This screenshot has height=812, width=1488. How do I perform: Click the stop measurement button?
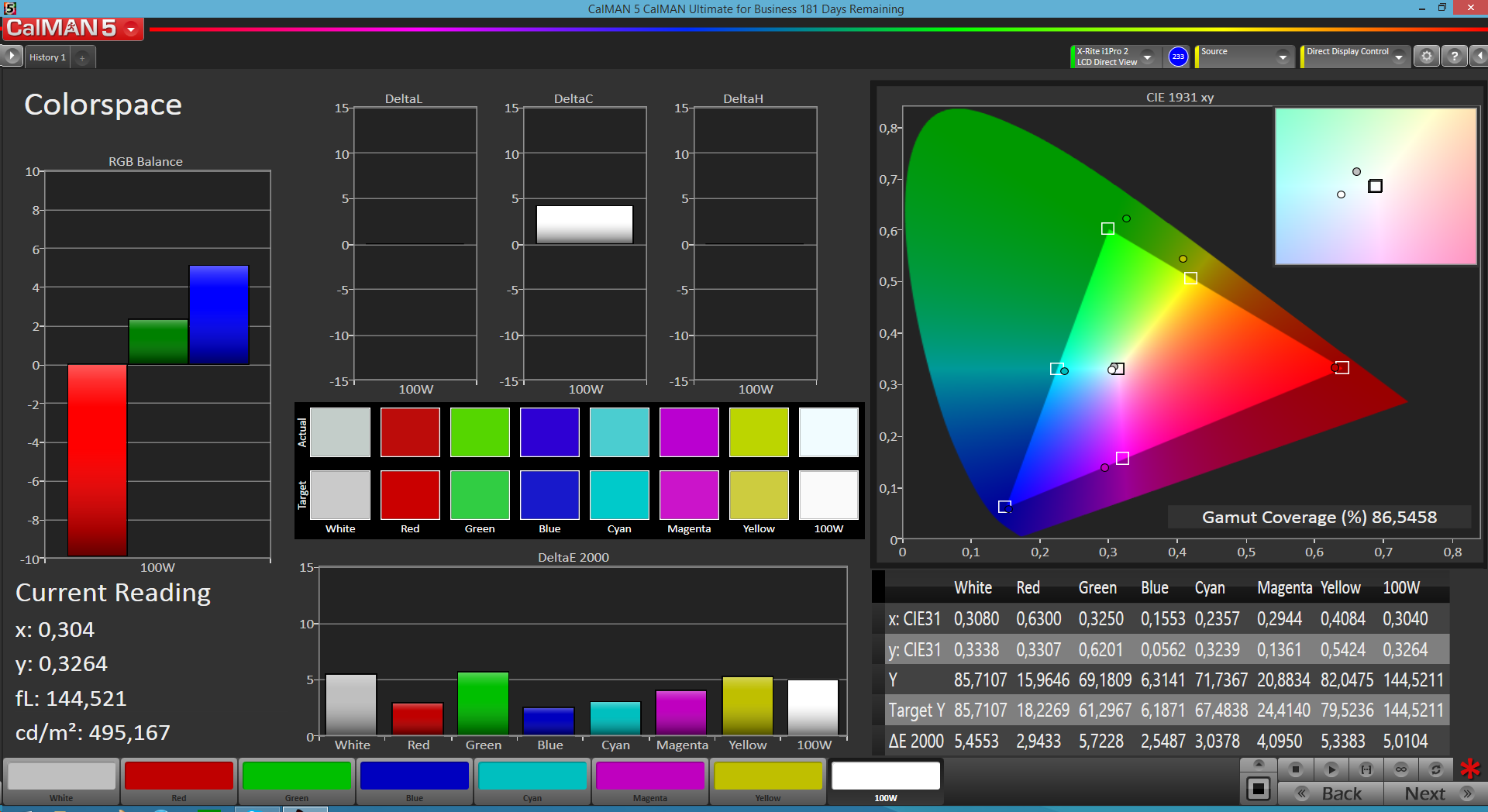point(1295,769)
